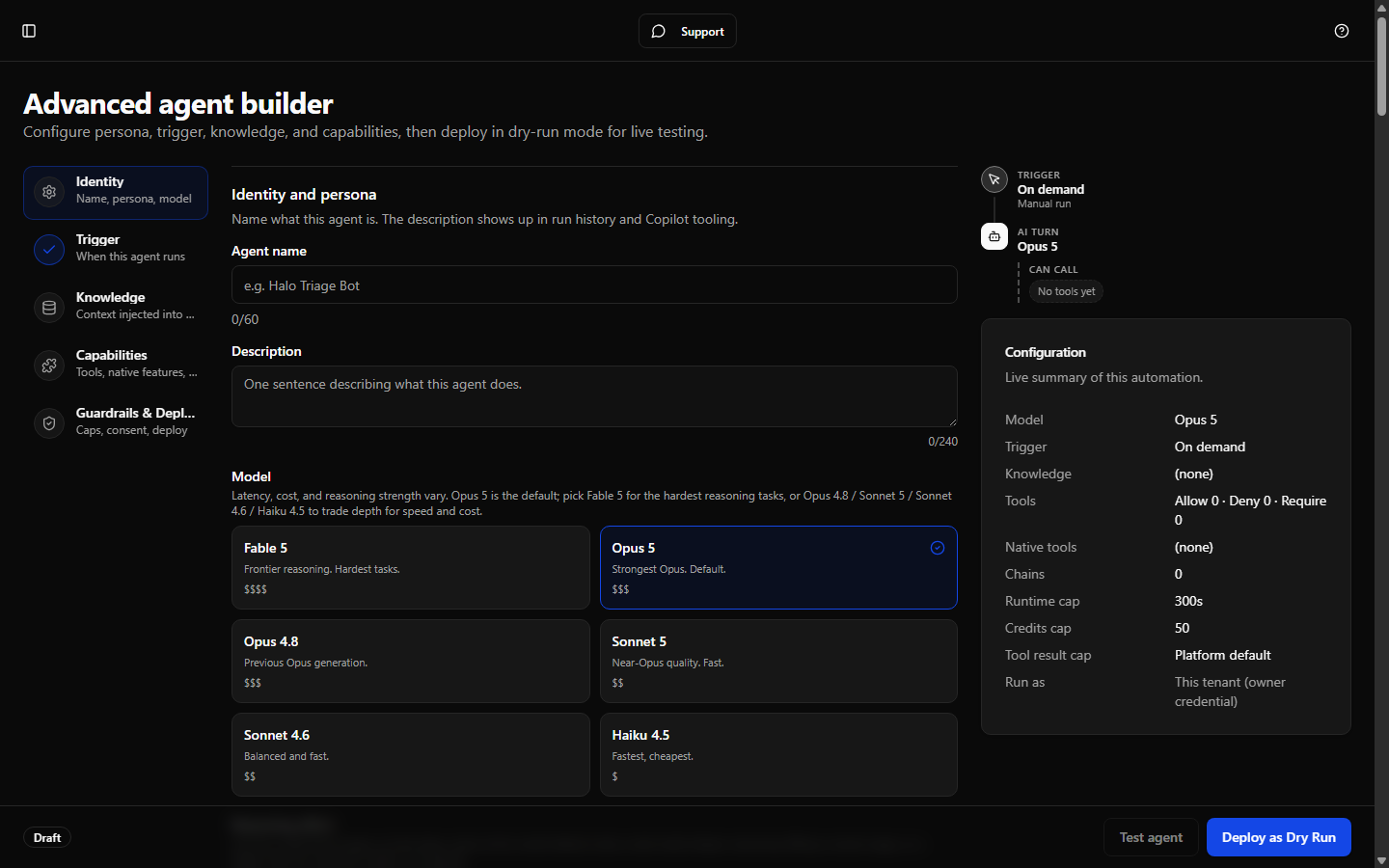Click the page vertical scrollbar
1389x868 pixels.
[x=1381, y=66]
